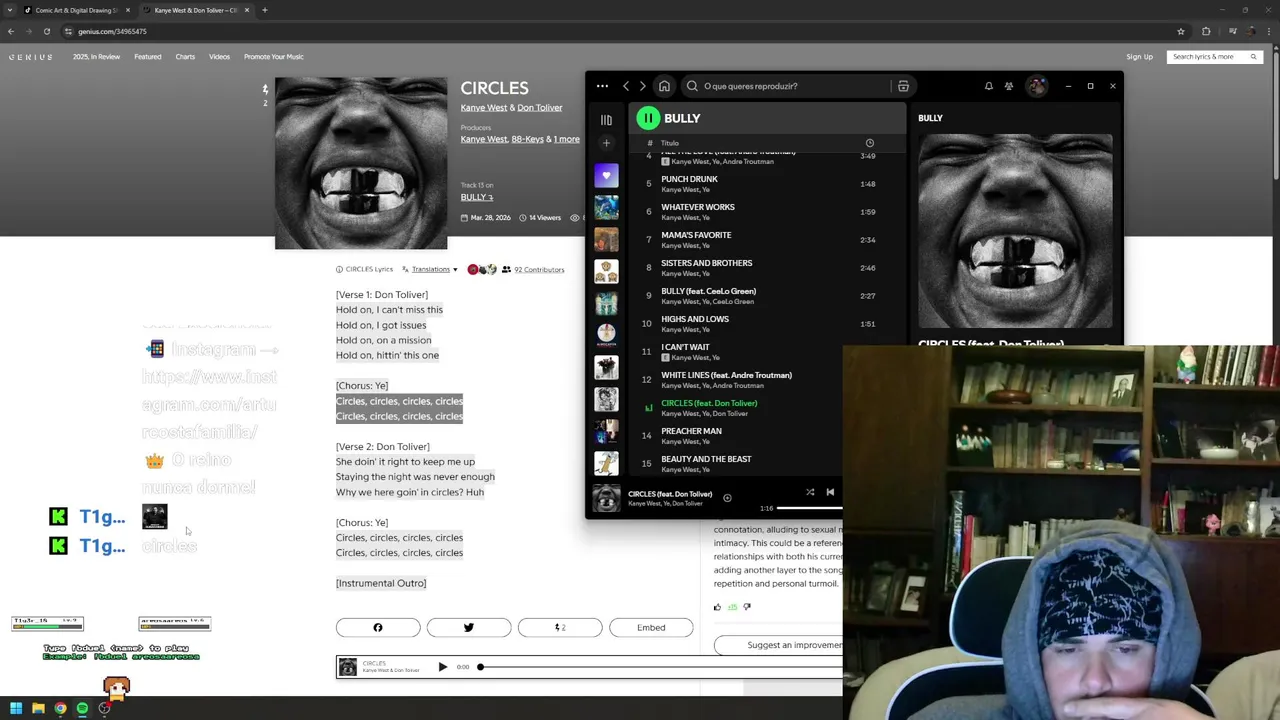
Task: Click Sign Up on Genius
Action: pyautogui.click(x=1139, y=57)
